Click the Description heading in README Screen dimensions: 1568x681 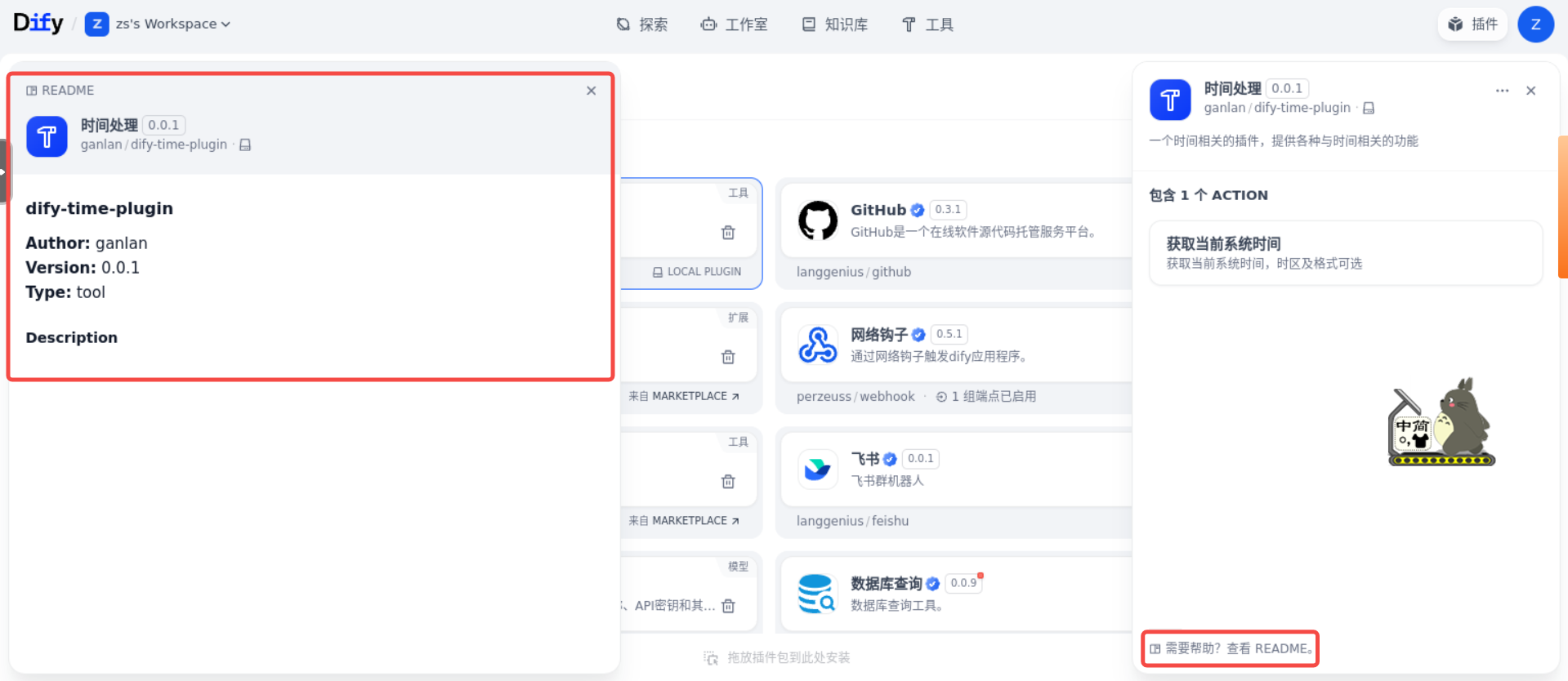pos(71,337)
